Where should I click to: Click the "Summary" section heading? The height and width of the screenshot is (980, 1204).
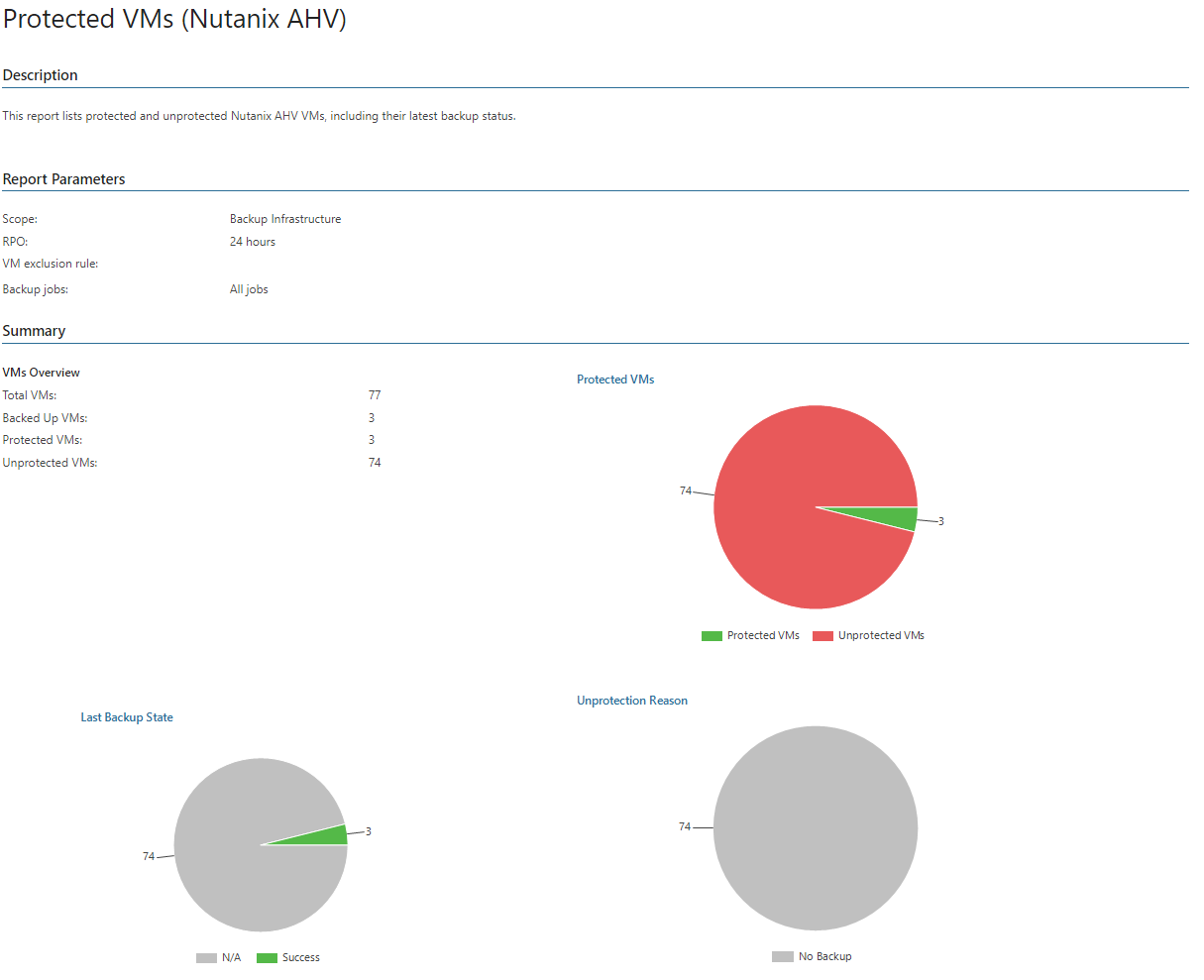tap(35, 331)
